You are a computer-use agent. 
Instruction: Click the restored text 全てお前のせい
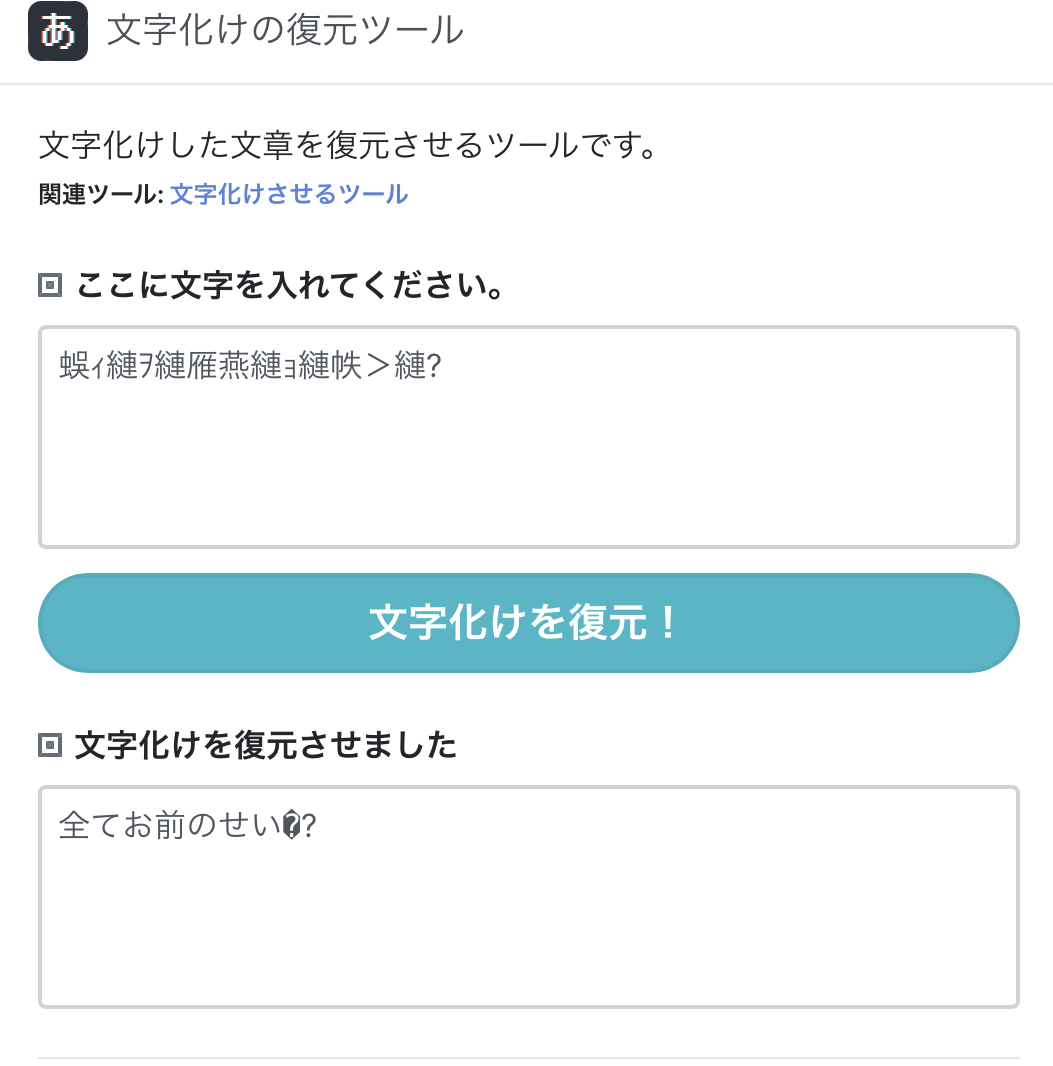170,825
